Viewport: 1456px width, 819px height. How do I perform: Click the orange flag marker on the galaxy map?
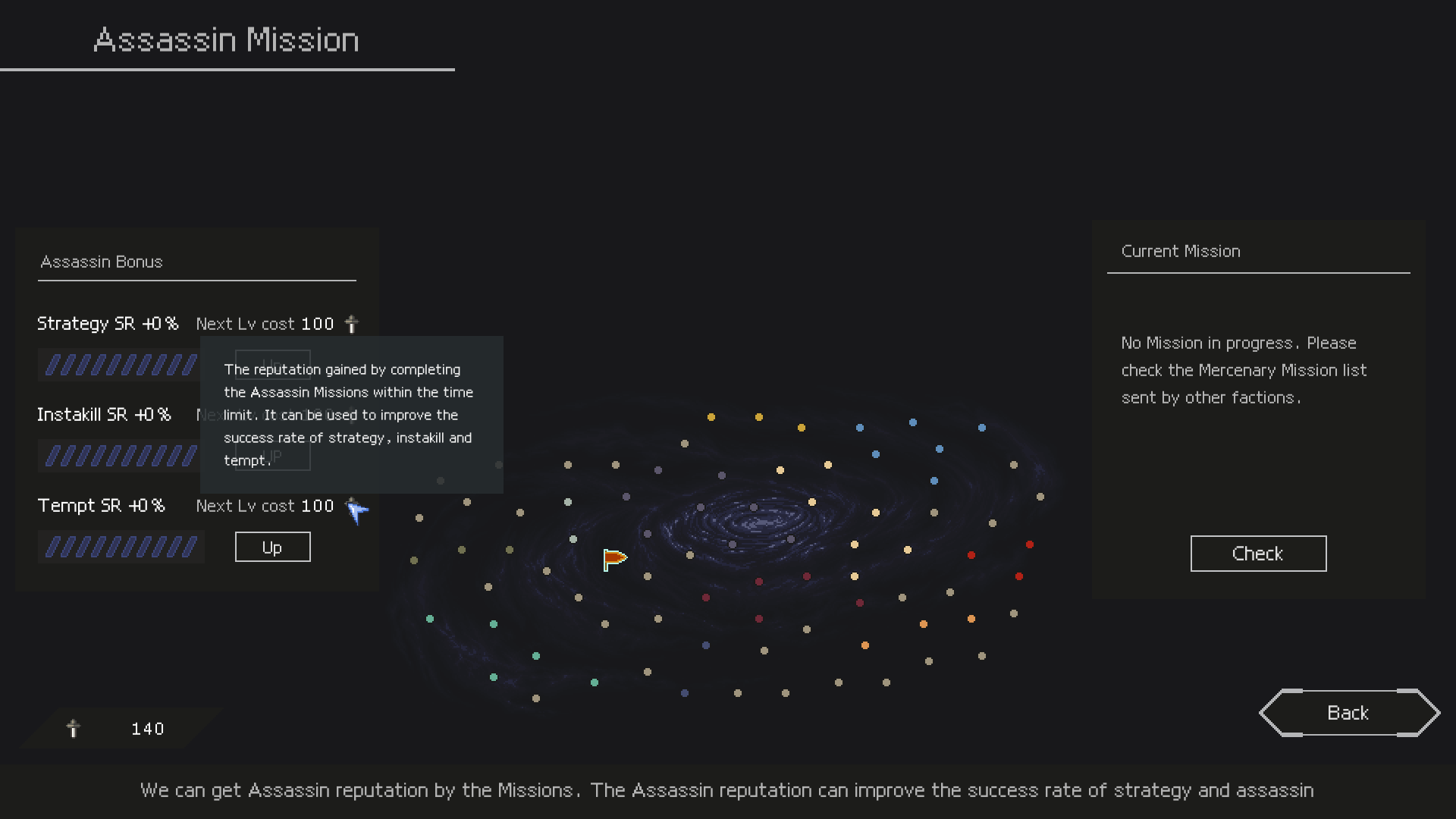tap(614, 560)
